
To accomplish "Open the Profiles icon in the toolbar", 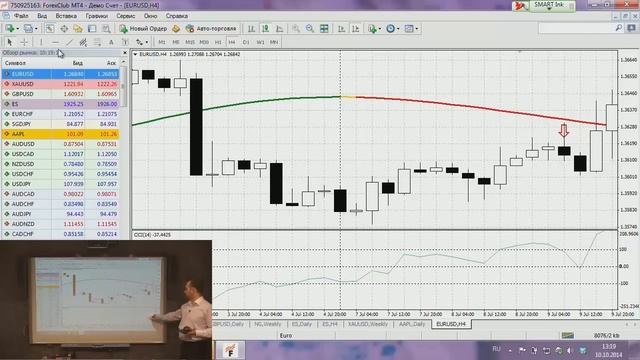I will click(28, 29).
